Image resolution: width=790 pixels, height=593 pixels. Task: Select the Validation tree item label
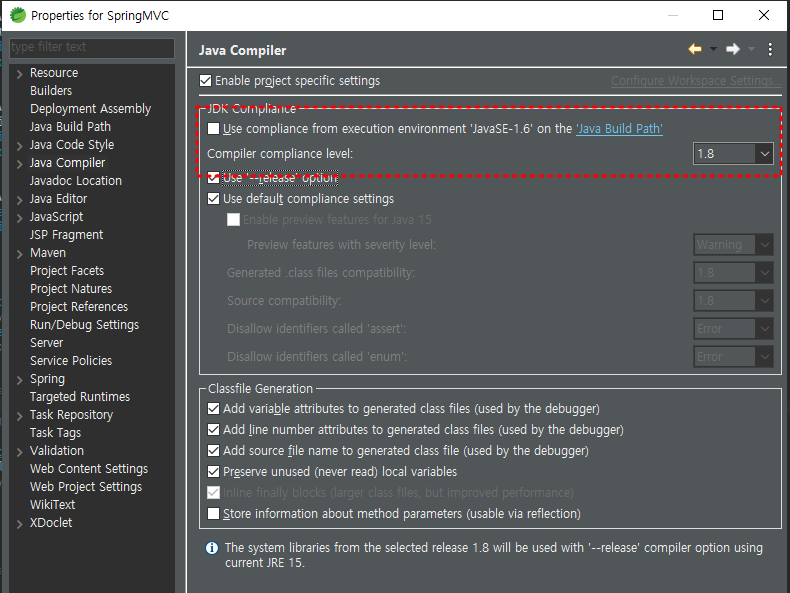56,450
